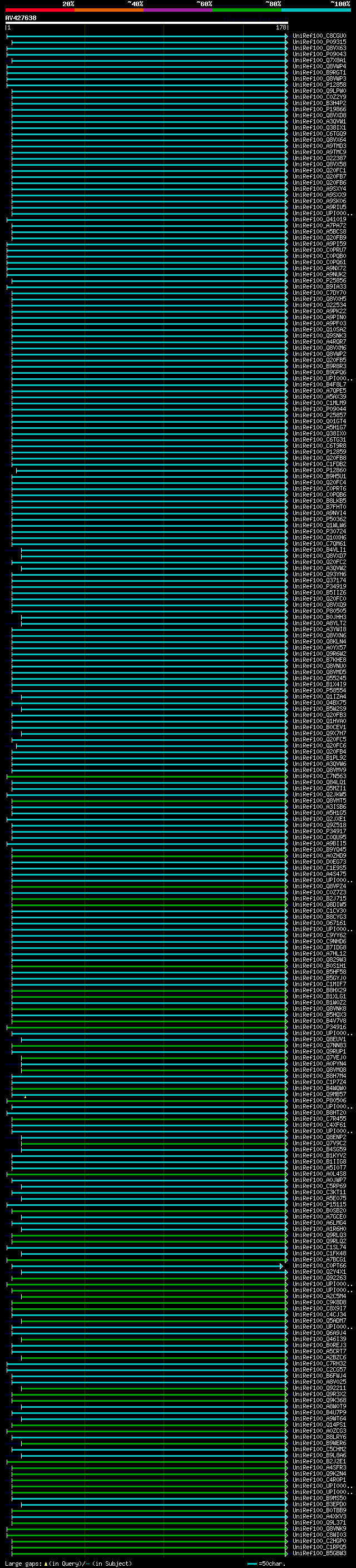Click the UniRef100_C7N563 label
The image size is (356, 1568).
pos(319,776)
